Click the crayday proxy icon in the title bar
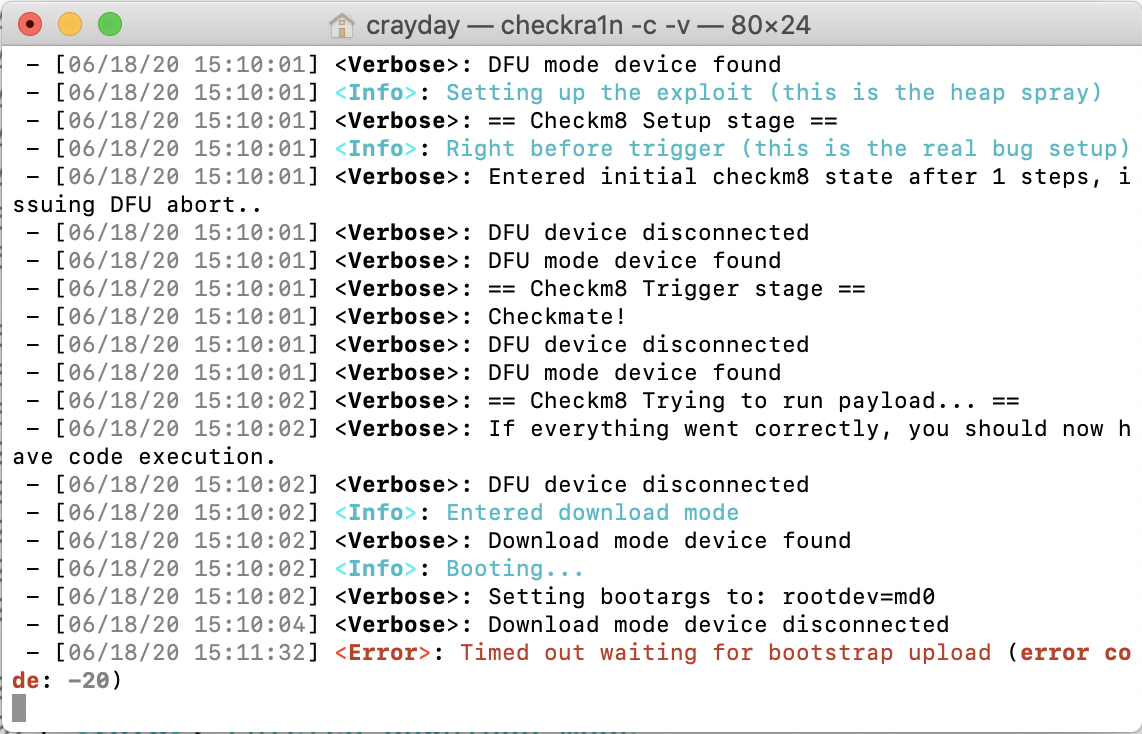This screenshot has width=1142, height=734. tap(342, 25)
